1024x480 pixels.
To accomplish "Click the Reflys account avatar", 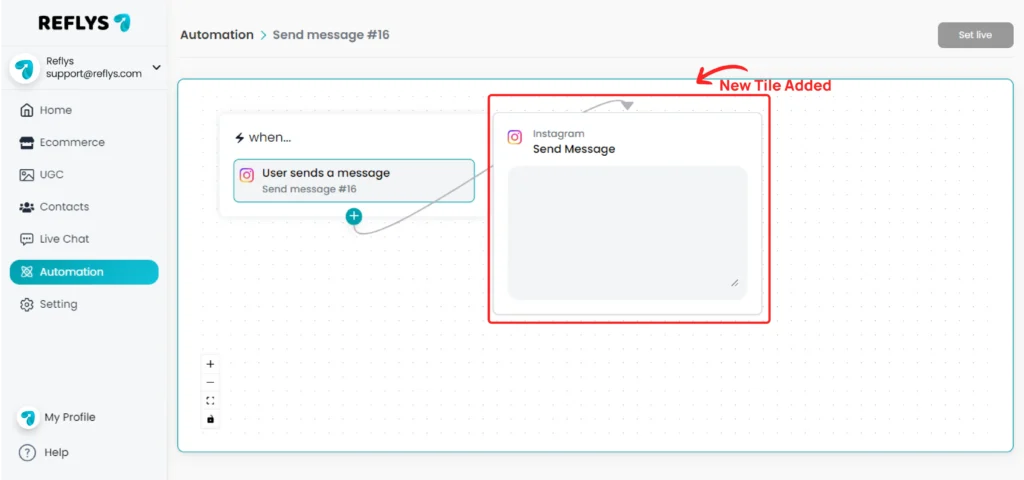I will click(25, 68).
